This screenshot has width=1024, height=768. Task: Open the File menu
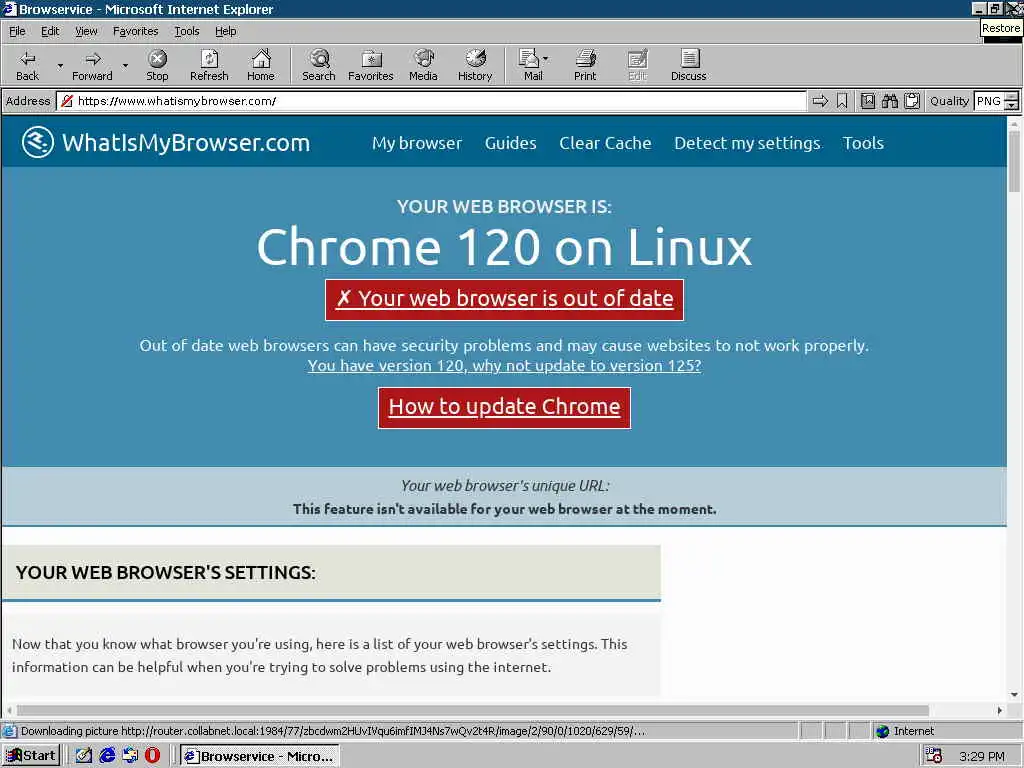pyautogui.click(x=17, y=31)
